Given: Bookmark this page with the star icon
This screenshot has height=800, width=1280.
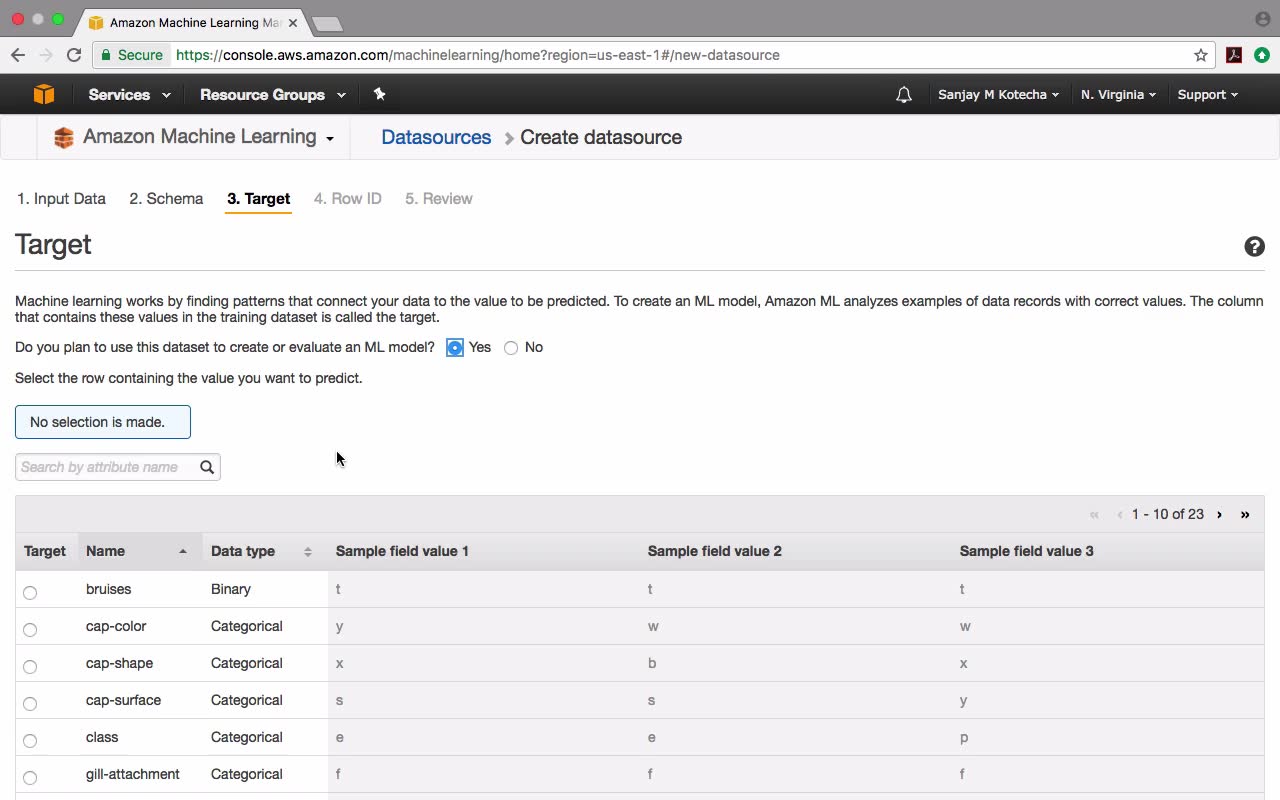Looking at the screenshot, I should click(1201, 55).
